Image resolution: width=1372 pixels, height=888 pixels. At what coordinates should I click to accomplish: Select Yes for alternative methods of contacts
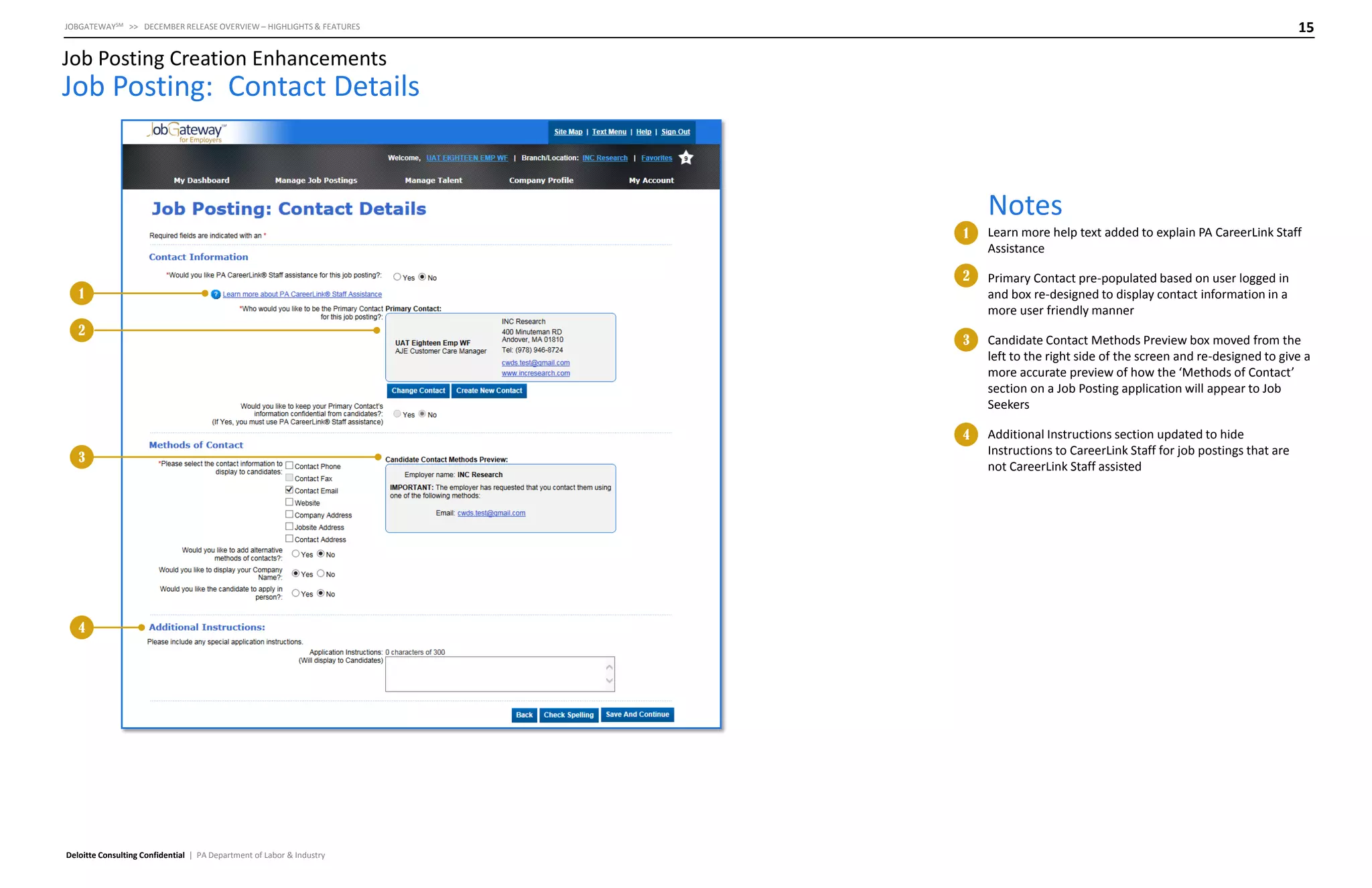[295, 554]
